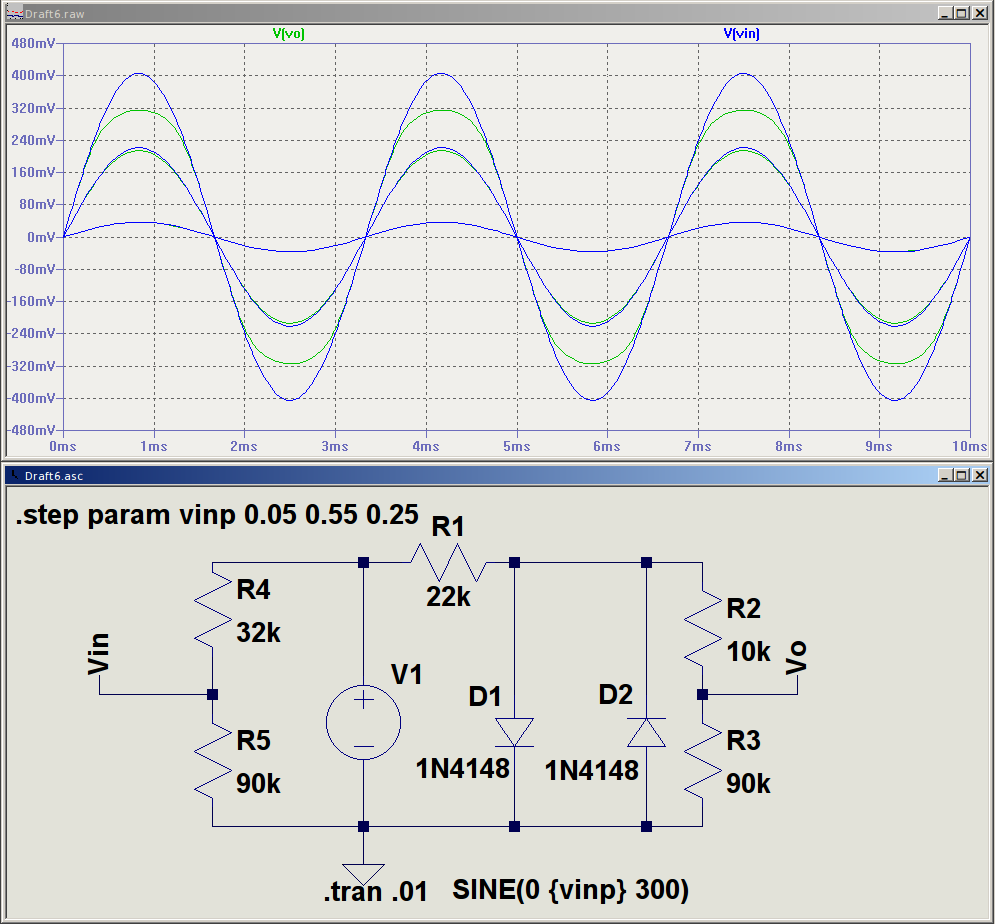Click the -480mV bottom vertical axis label
The height and width of the screenshot is (924, 995).
point(30,430)
